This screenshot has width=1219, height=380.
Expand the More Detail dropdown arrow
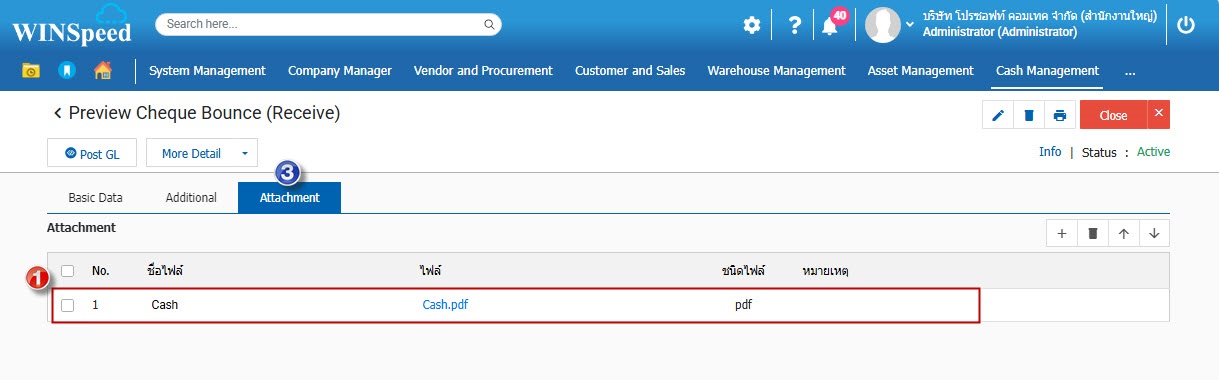point(244,154)
